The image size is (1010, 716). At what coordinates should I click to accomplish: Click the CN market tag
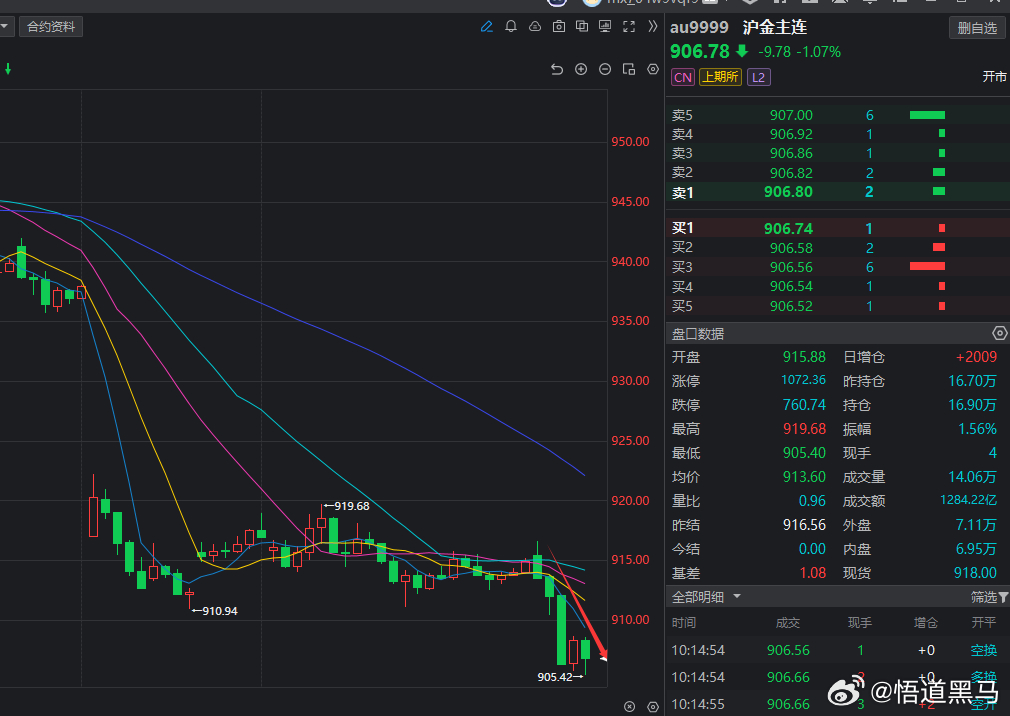pos(683,77)
